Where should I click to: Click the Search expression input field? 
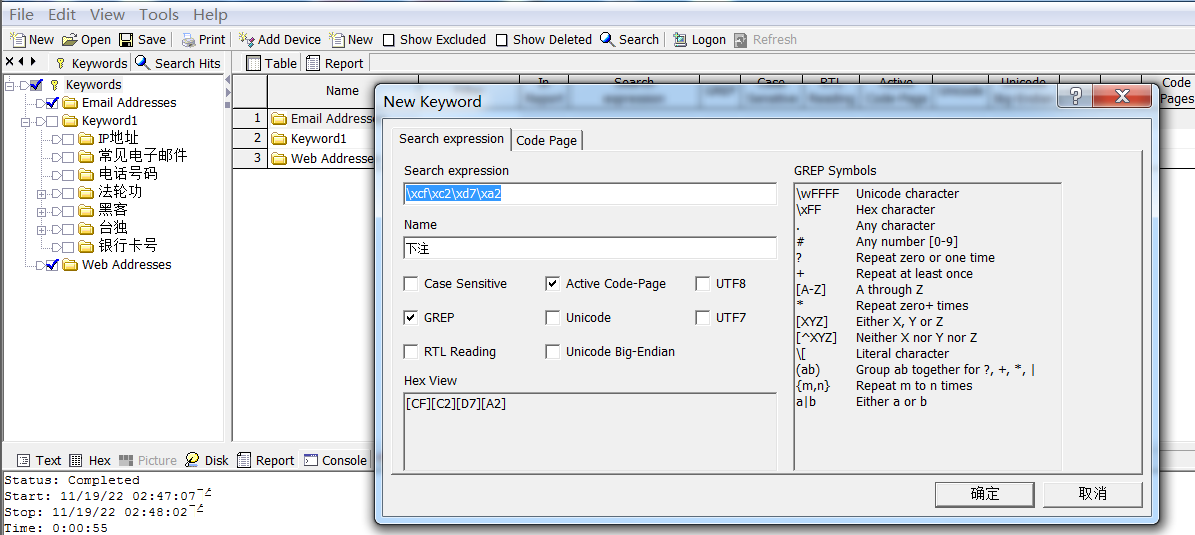click(590, 194)
